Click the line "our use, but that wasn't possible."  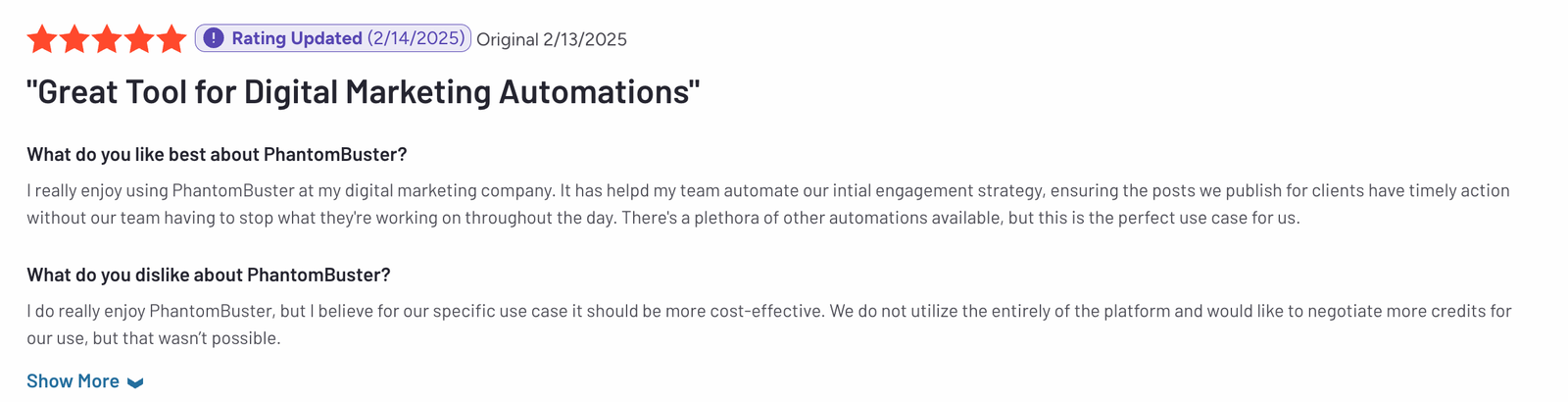point(154,338)
